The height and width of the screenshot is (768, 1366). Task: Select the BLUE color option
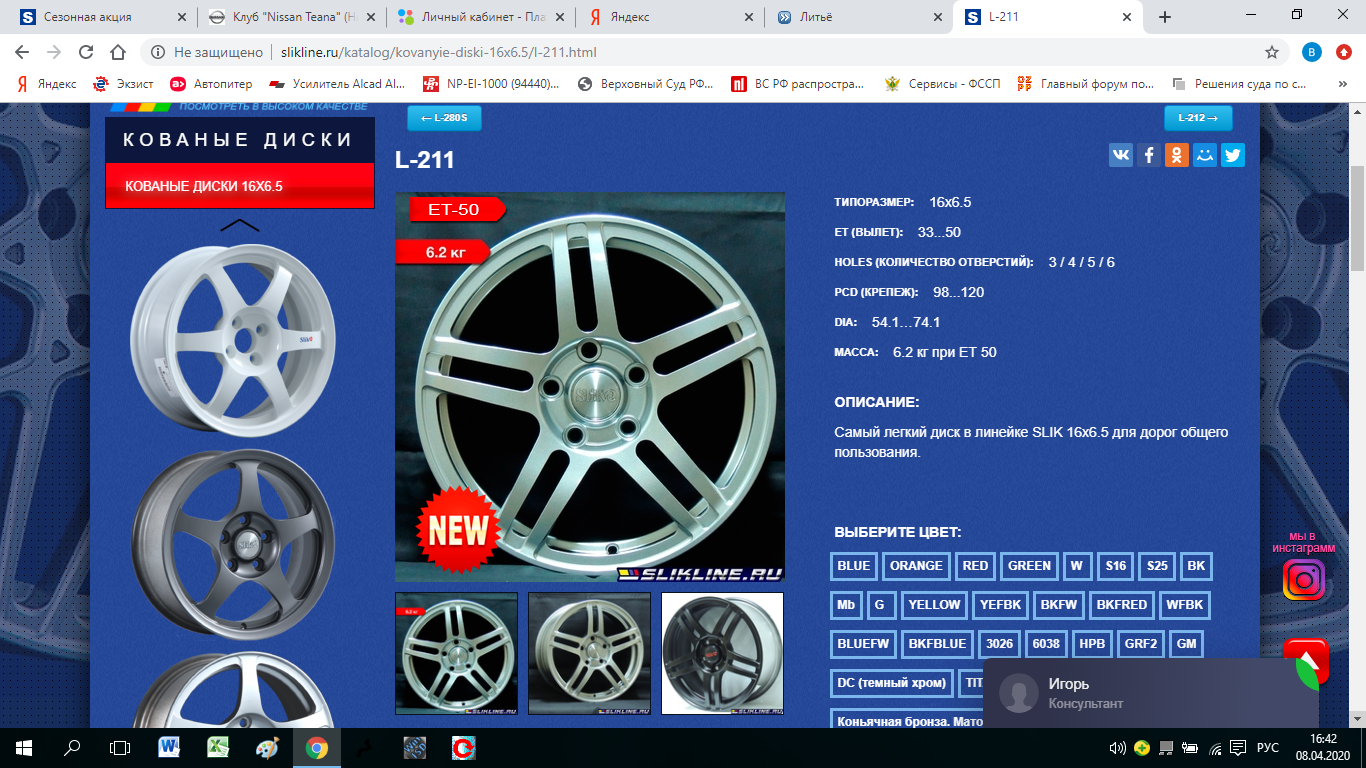tap(853, 566)
